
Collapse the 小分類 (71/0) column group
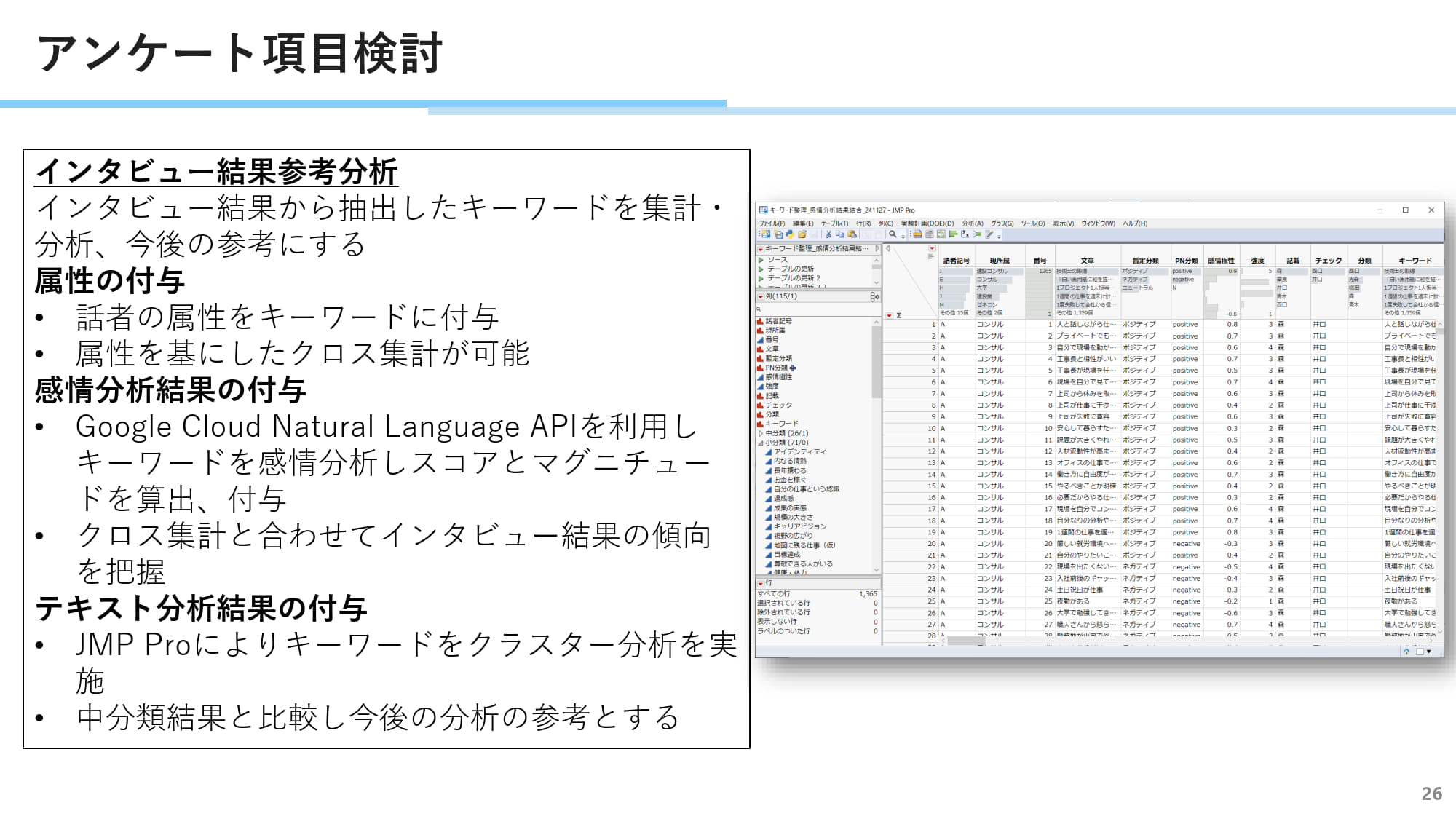point(761,443)
